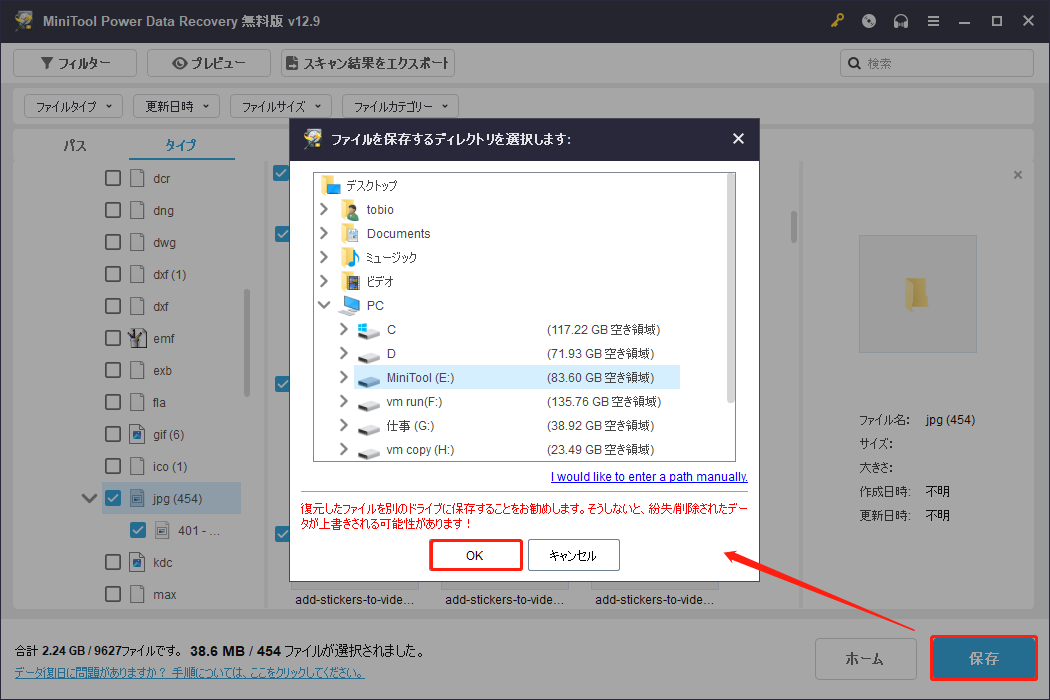
Task: Expand the tobio folder node
Action: point(324,210)
